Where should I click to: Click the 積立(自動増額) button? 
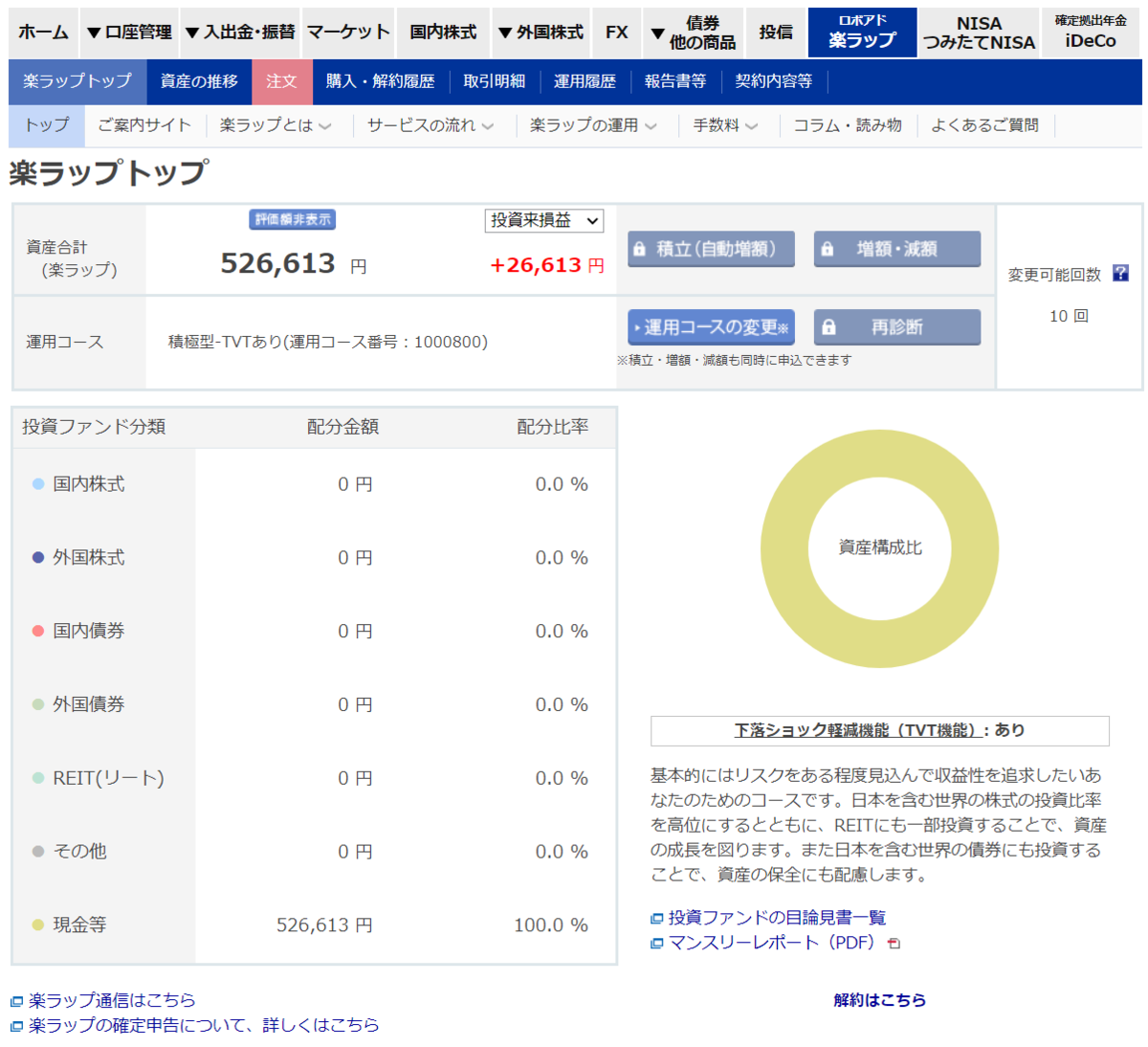click(x=711, y=249)
